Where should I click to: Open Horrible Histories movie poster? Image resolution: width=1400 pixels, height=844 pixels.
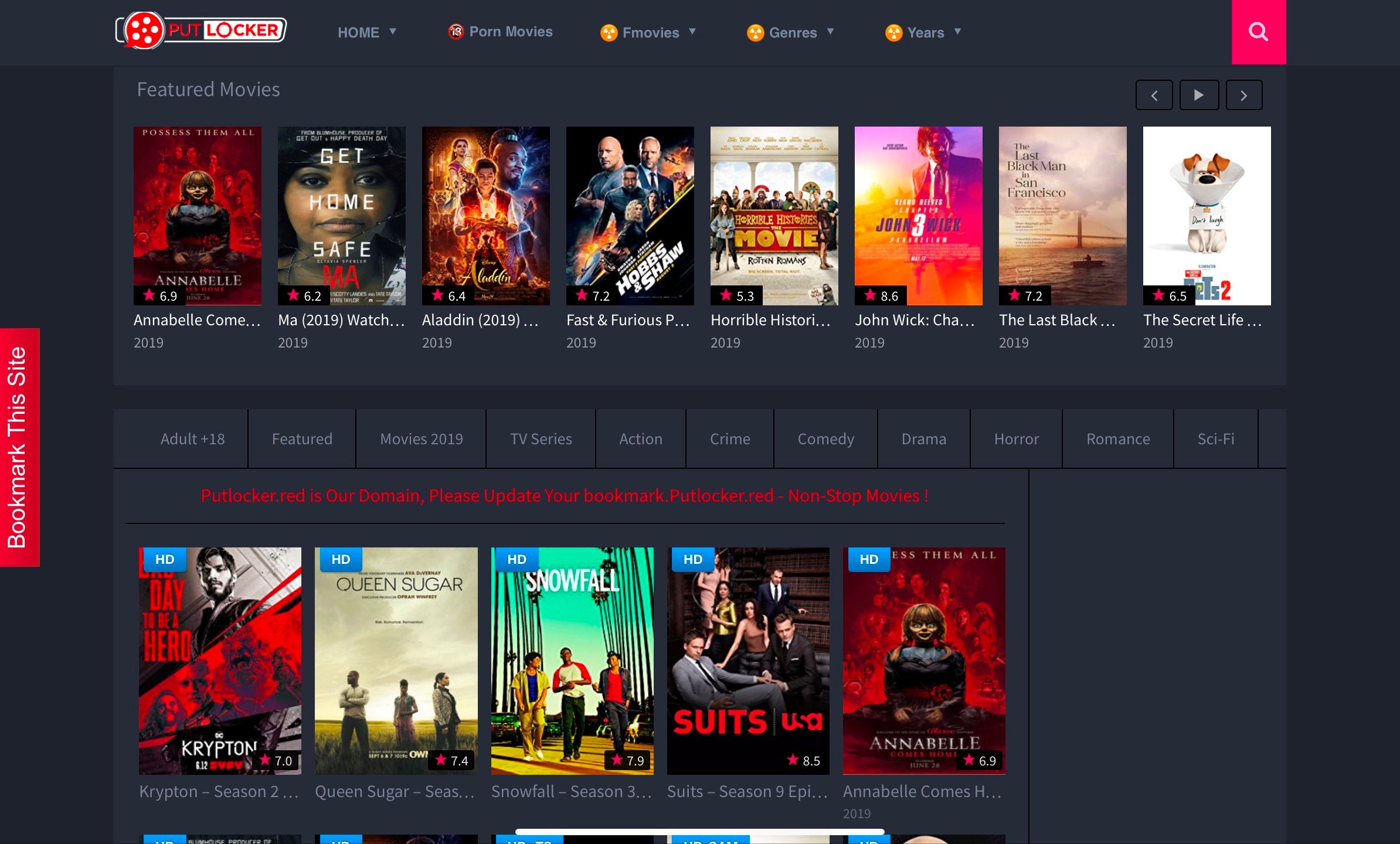tap(774, 216)
